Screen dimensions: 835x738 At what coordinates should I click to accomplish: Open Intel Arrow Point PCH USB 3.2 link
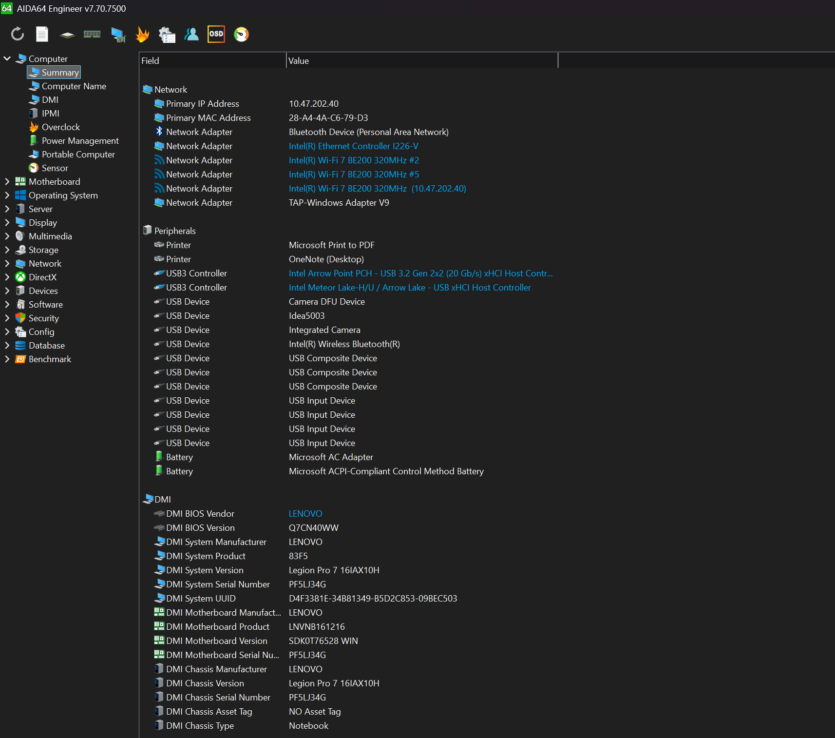pos(420,274)
